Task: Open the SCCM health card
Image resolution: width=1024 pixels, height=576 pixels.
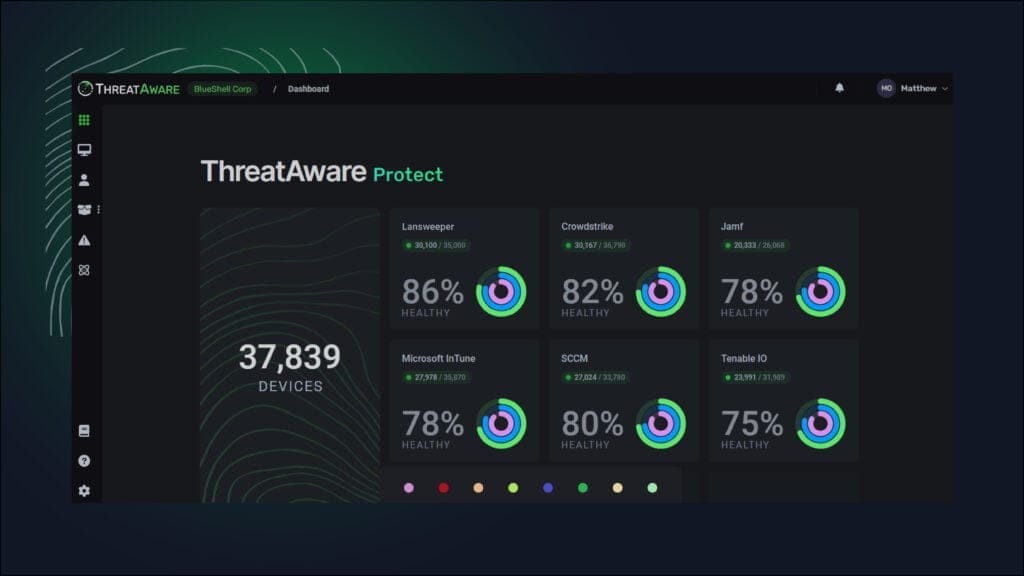Action: click(624, 400)
